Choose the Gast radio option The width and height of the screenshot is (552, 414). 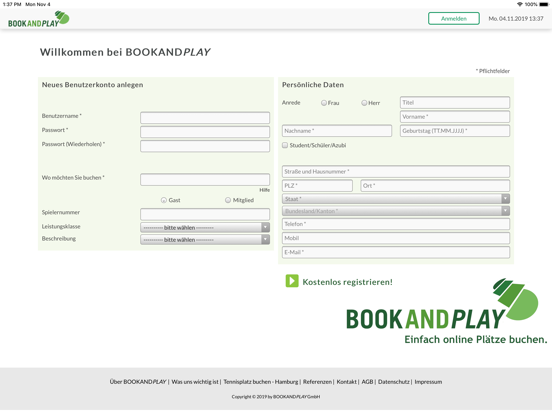pyautogui.click(x=164, y=200)
